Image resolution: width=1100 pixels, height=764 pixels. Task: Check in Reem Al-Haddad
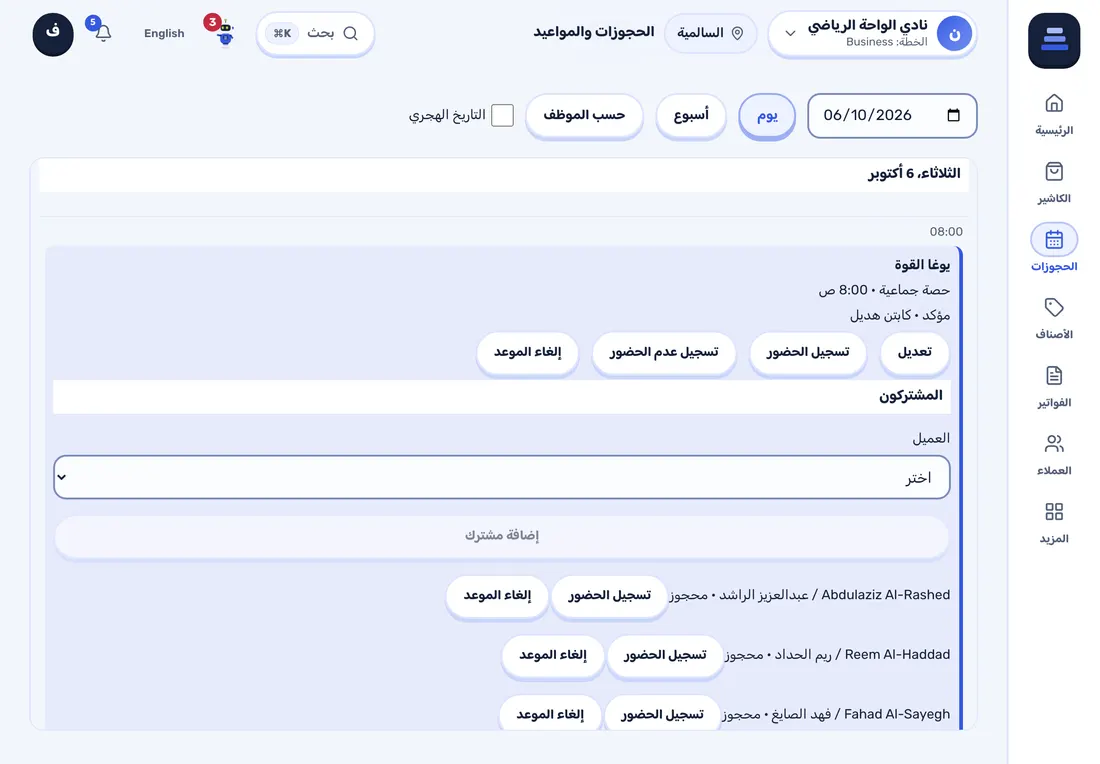[665, 655]
